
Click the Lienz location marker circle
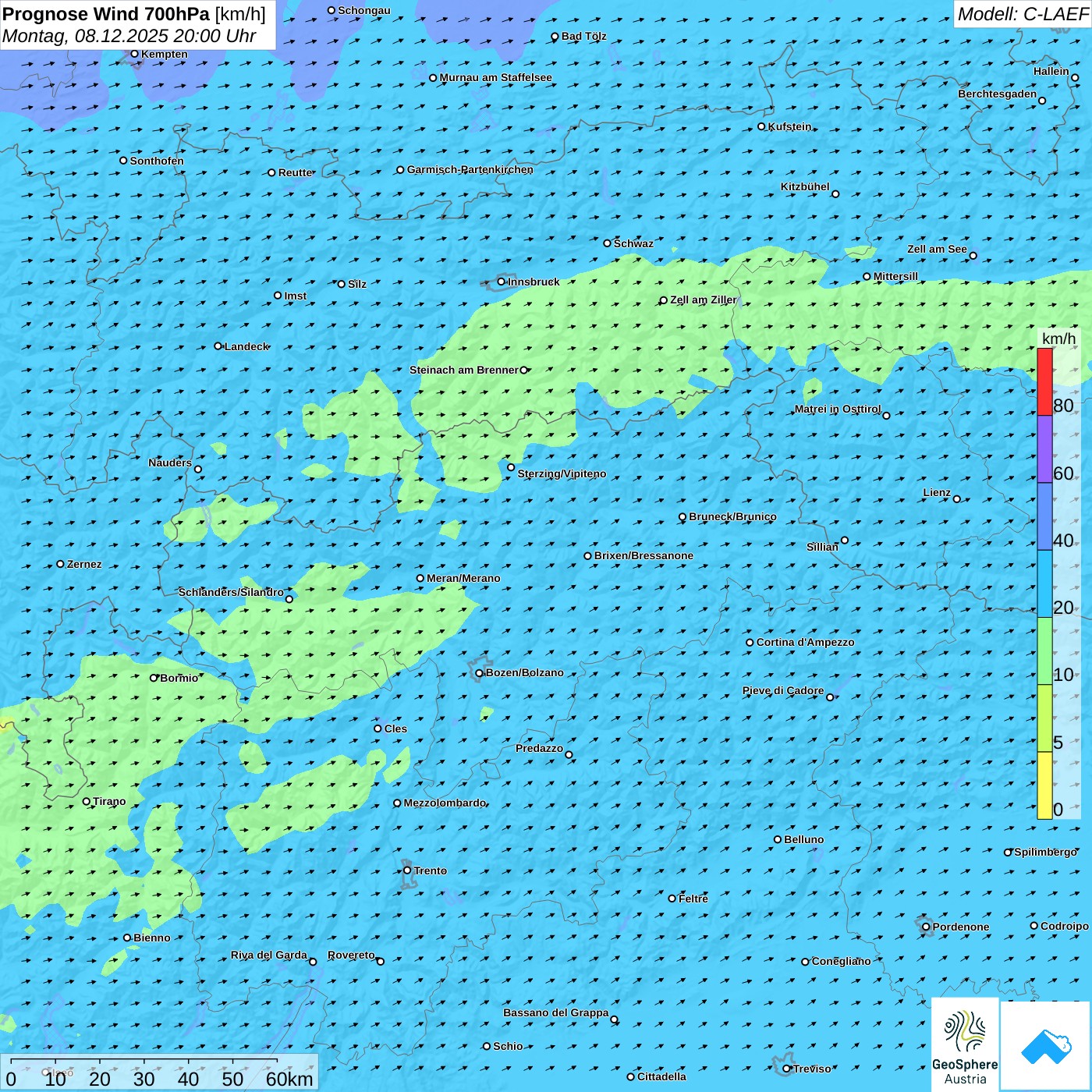(x=957, y=499)
